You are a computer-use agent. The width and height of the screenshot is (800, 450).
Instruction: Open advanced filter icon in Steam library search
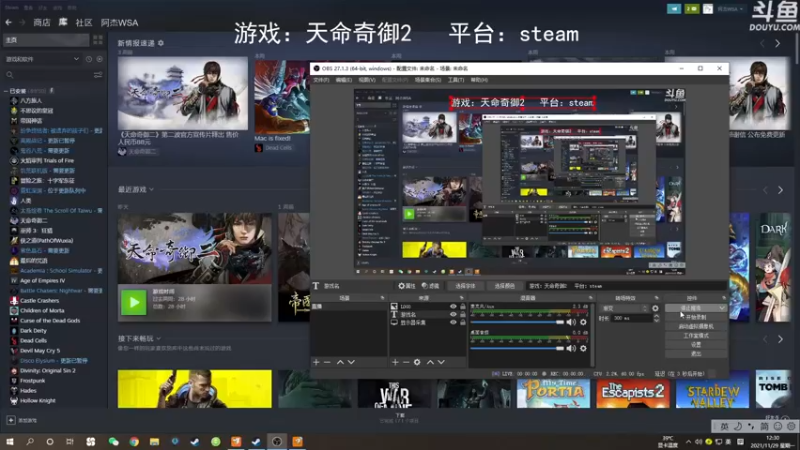point(98,75)
